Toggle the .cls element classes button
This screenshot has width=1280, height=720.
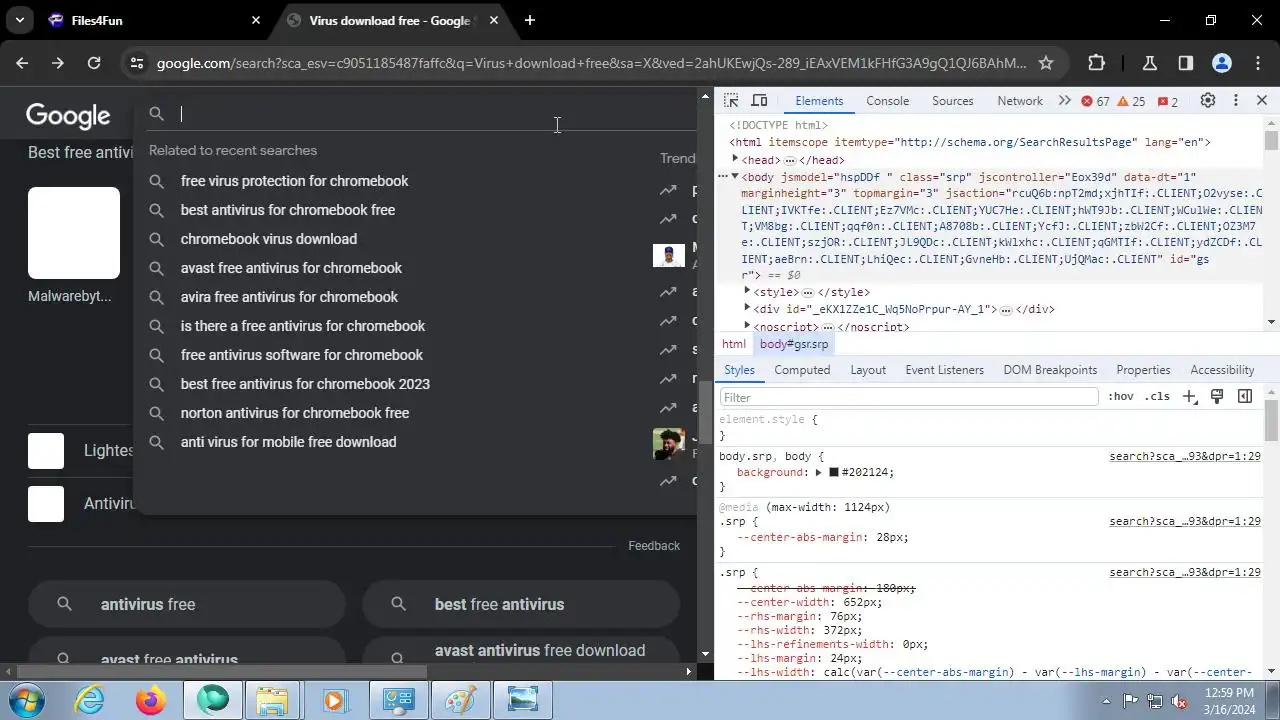[x=1157, y=397]
